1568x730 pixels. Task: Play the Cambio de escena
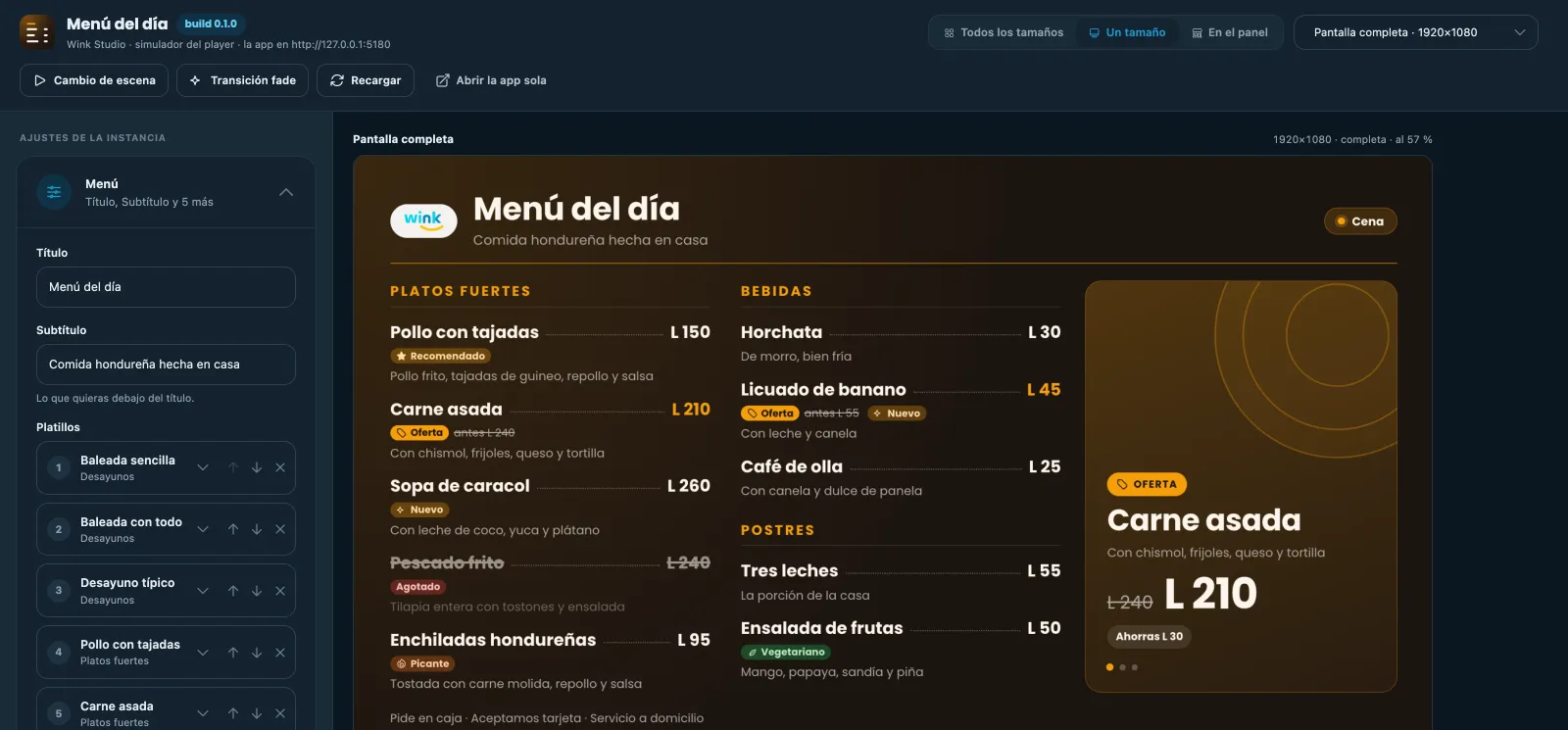click(x=94, y=80)
